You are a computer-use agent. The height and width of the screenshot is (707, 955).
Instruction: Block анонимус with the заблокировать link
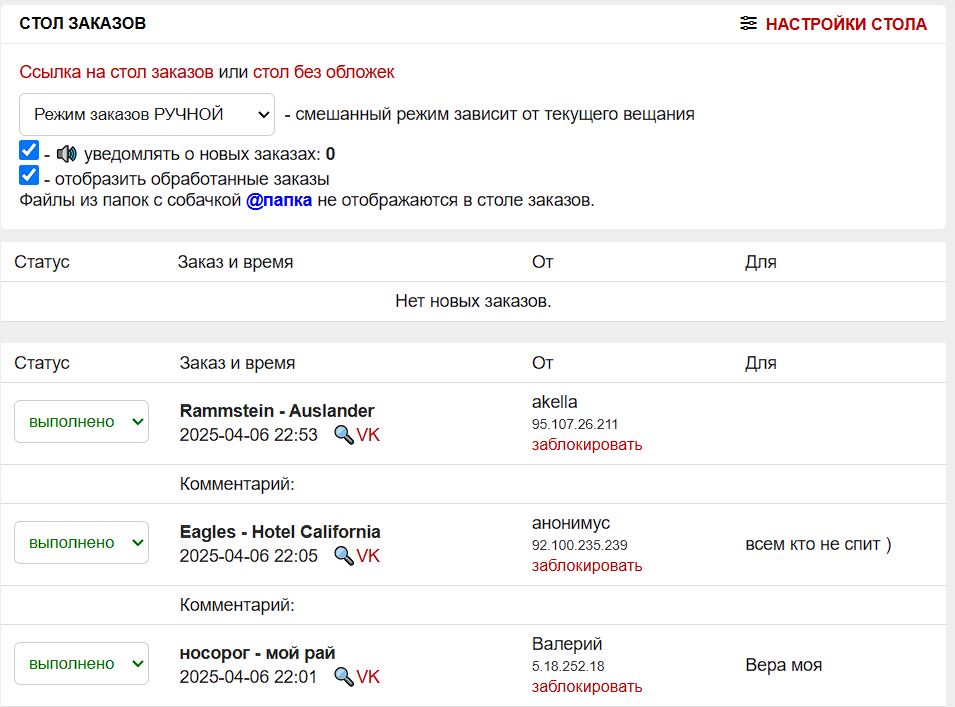coord(587,566)
